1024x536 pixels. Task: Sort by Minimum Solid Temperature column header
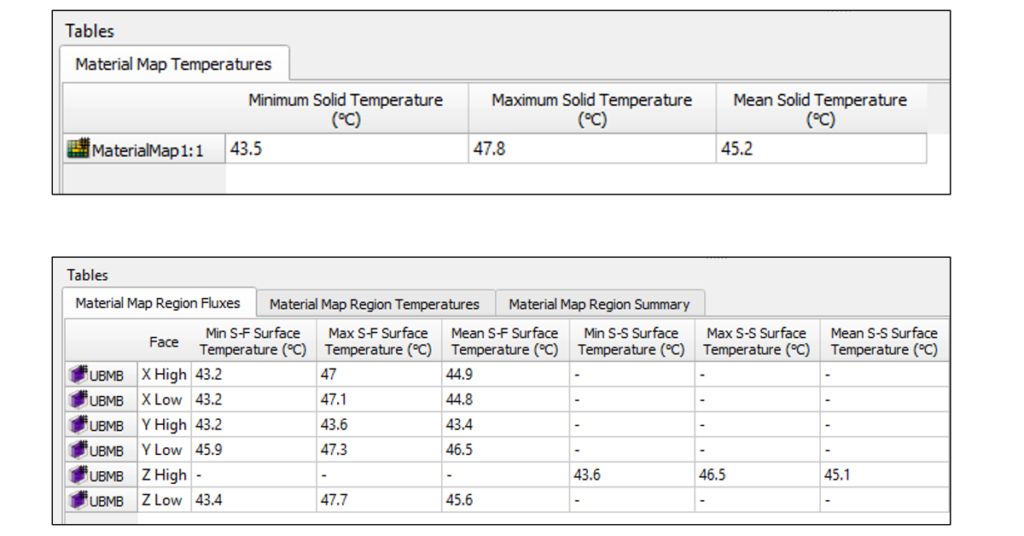[345, 109]
